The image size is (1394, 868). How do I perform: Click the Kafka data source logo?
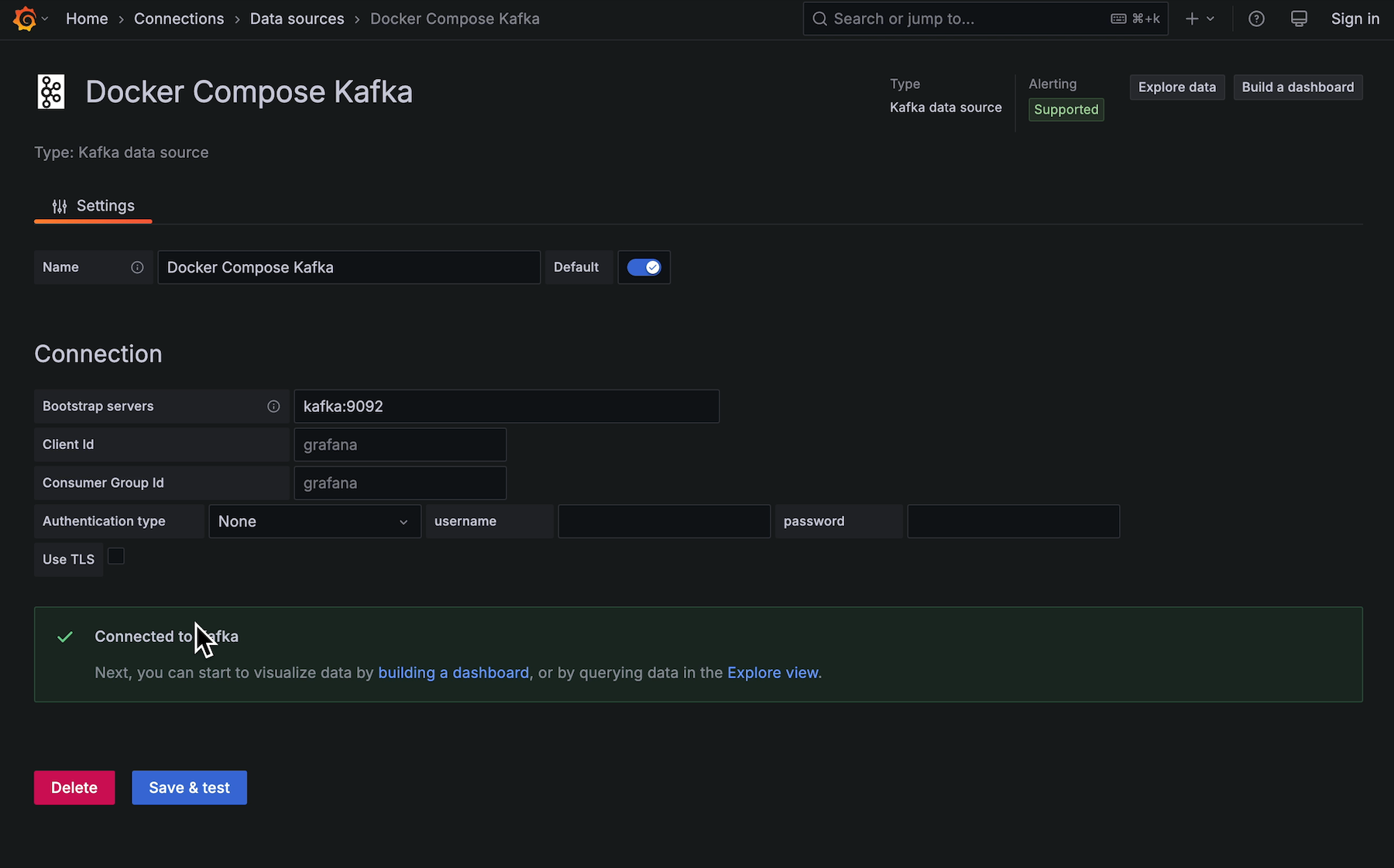[x=51, y=91]
